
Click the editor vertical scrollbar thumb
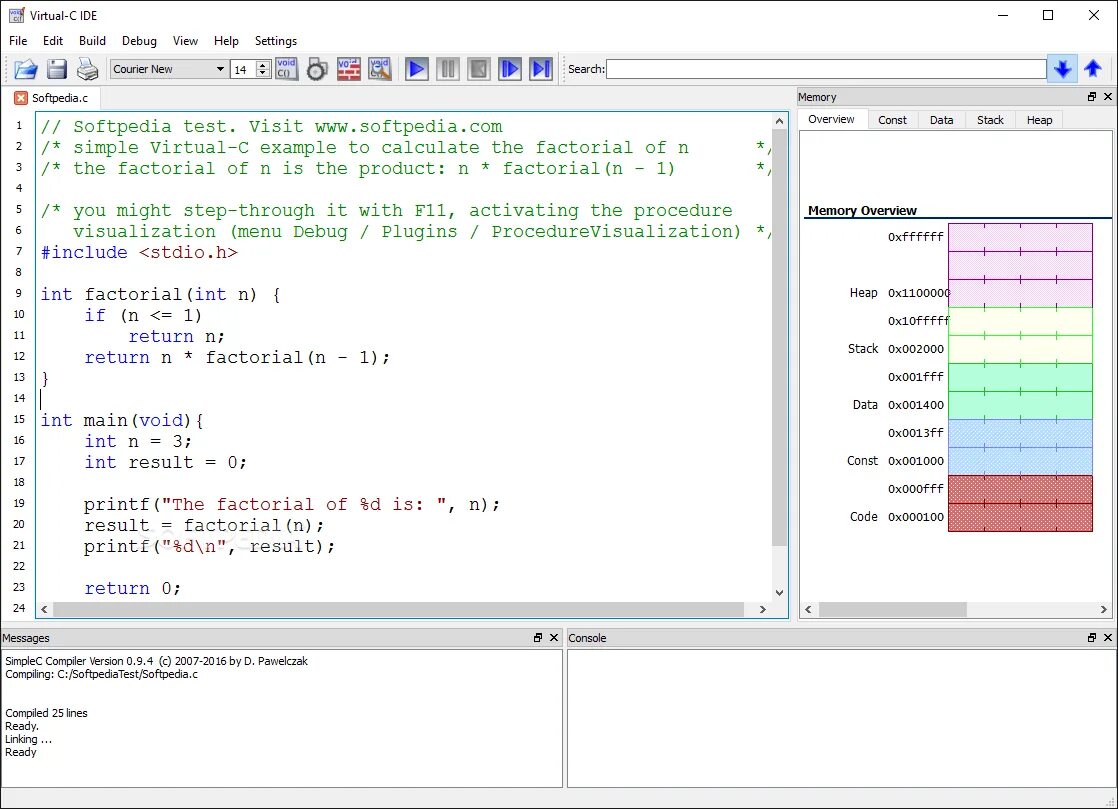779,338
